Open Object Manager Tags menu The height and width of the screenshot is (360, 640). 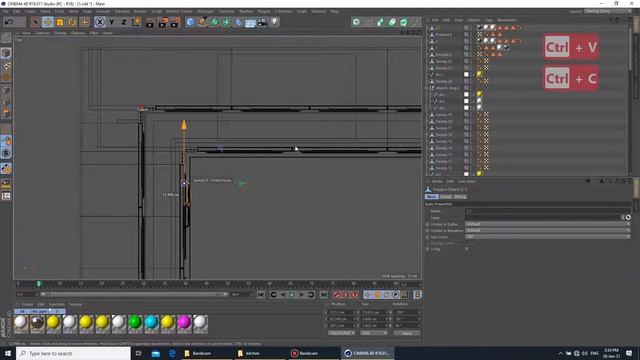(x=489, y=20)
